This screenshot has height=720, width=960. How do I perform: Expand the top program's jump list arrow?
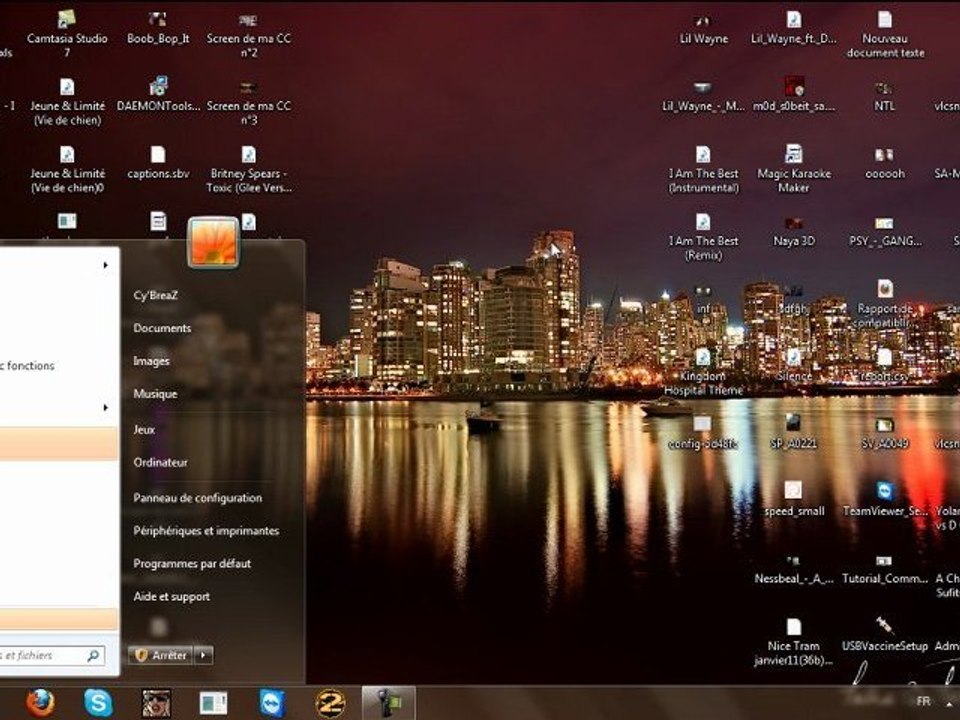tap(105, 266)
